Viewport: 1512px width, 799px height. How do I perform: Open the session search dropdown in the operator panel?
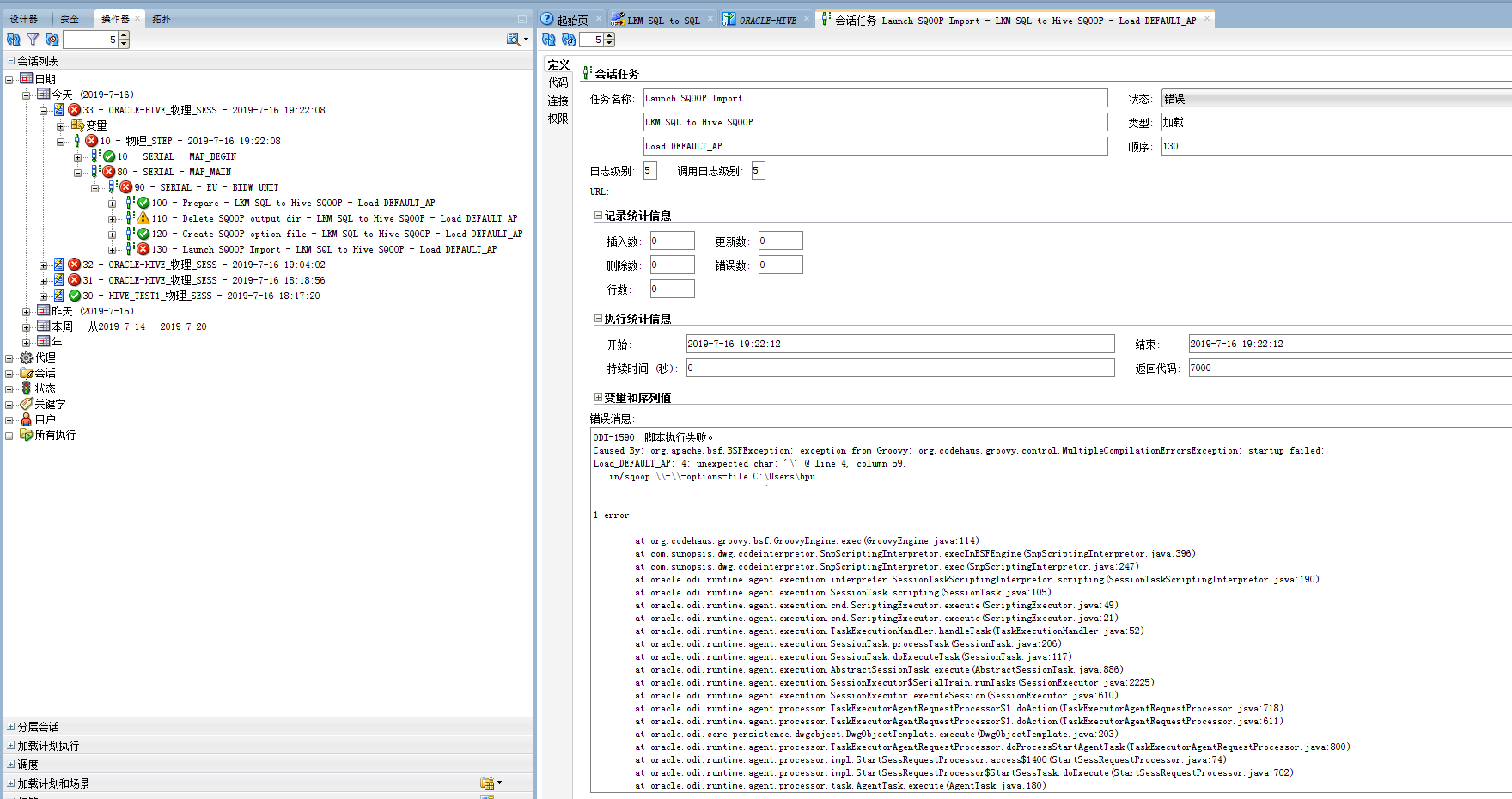(x=516, y=39)
